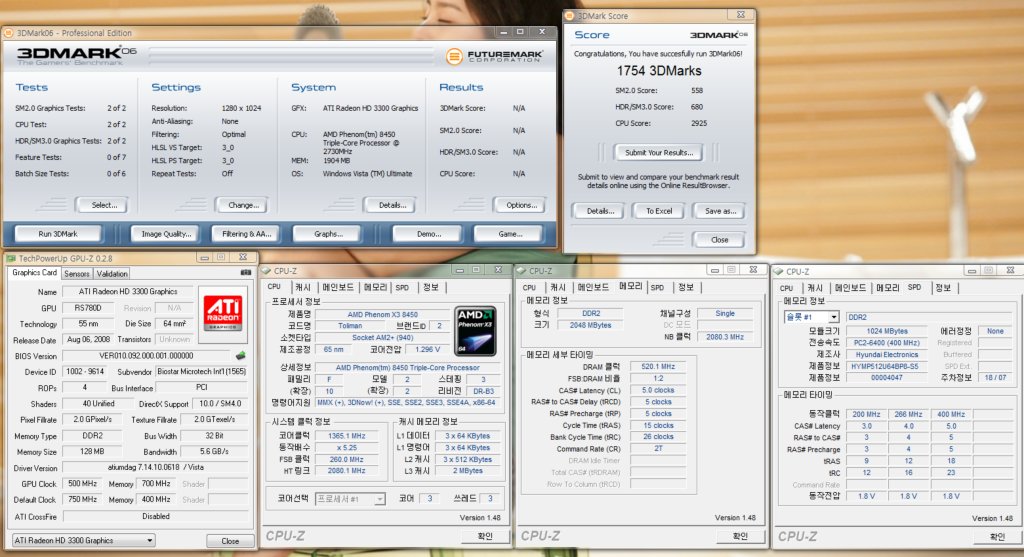Screen dimensions: 1024x557
Task: Click the part number HYMP512U64BP8-S5
Action: tap(886, 366)
